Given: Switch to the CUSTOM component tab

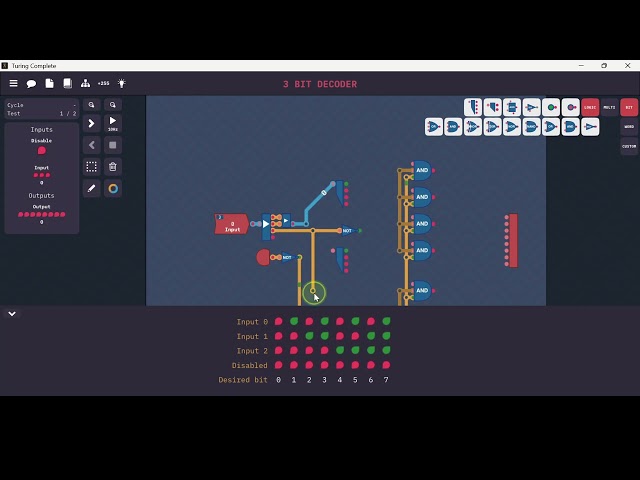Looking at the screenshot, I should (x=629, y=146).
